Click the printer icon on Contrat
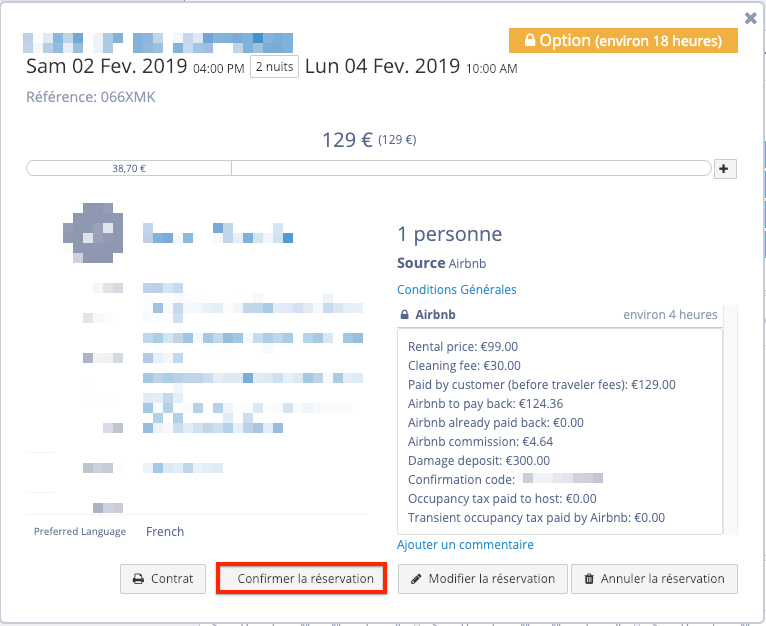The image size is (766, 626). [x=137, y=579]
